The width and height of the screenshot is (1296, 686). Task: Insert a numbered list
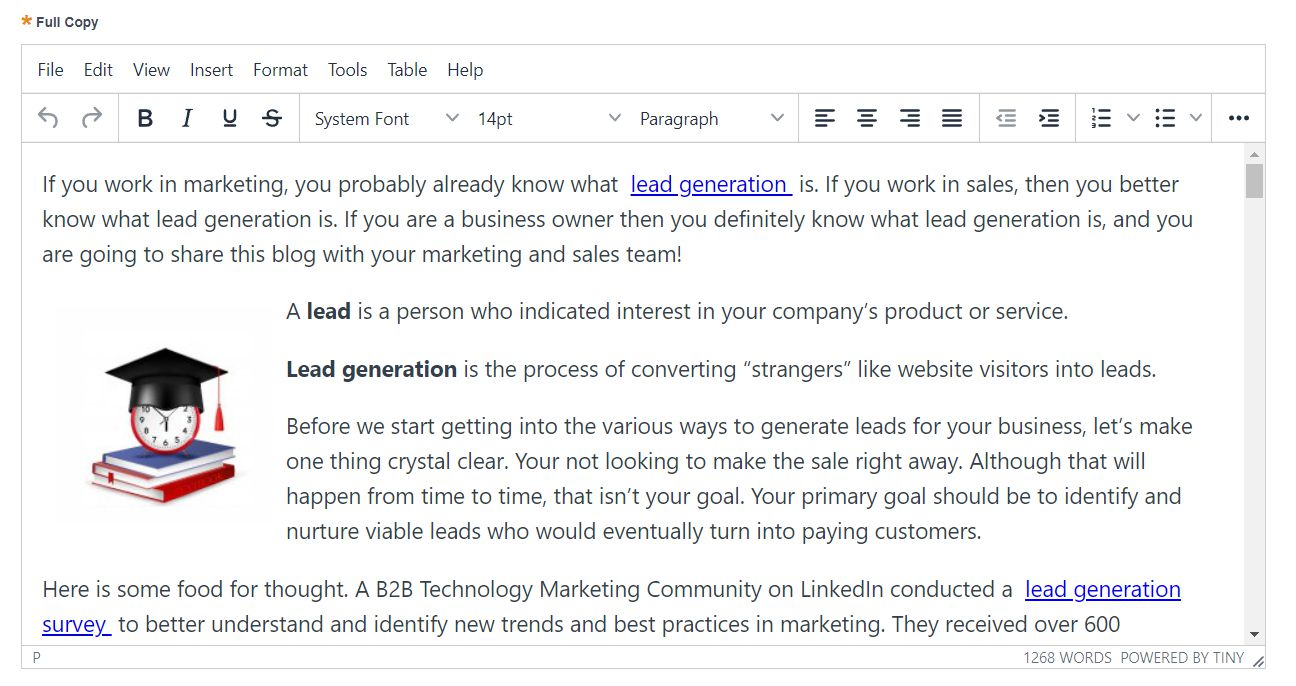tap(1101, 118)
